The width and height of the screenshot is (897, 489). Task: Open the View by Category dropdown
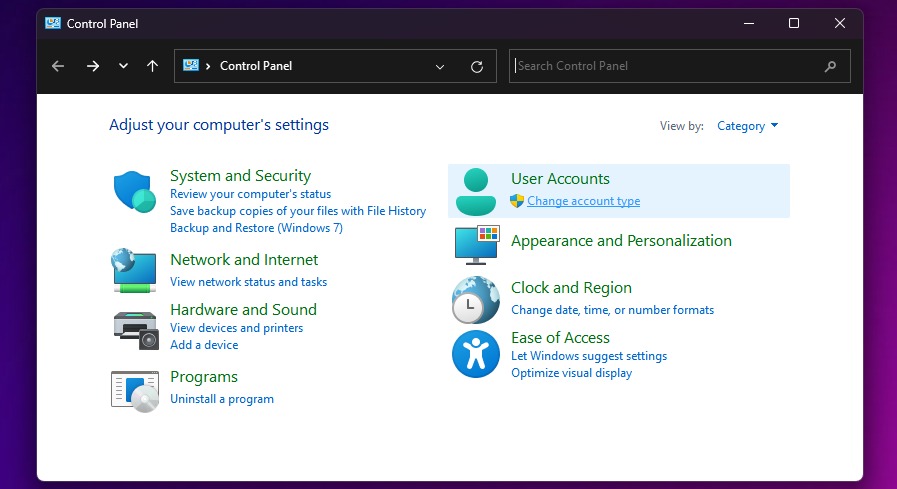coord(747,126)
